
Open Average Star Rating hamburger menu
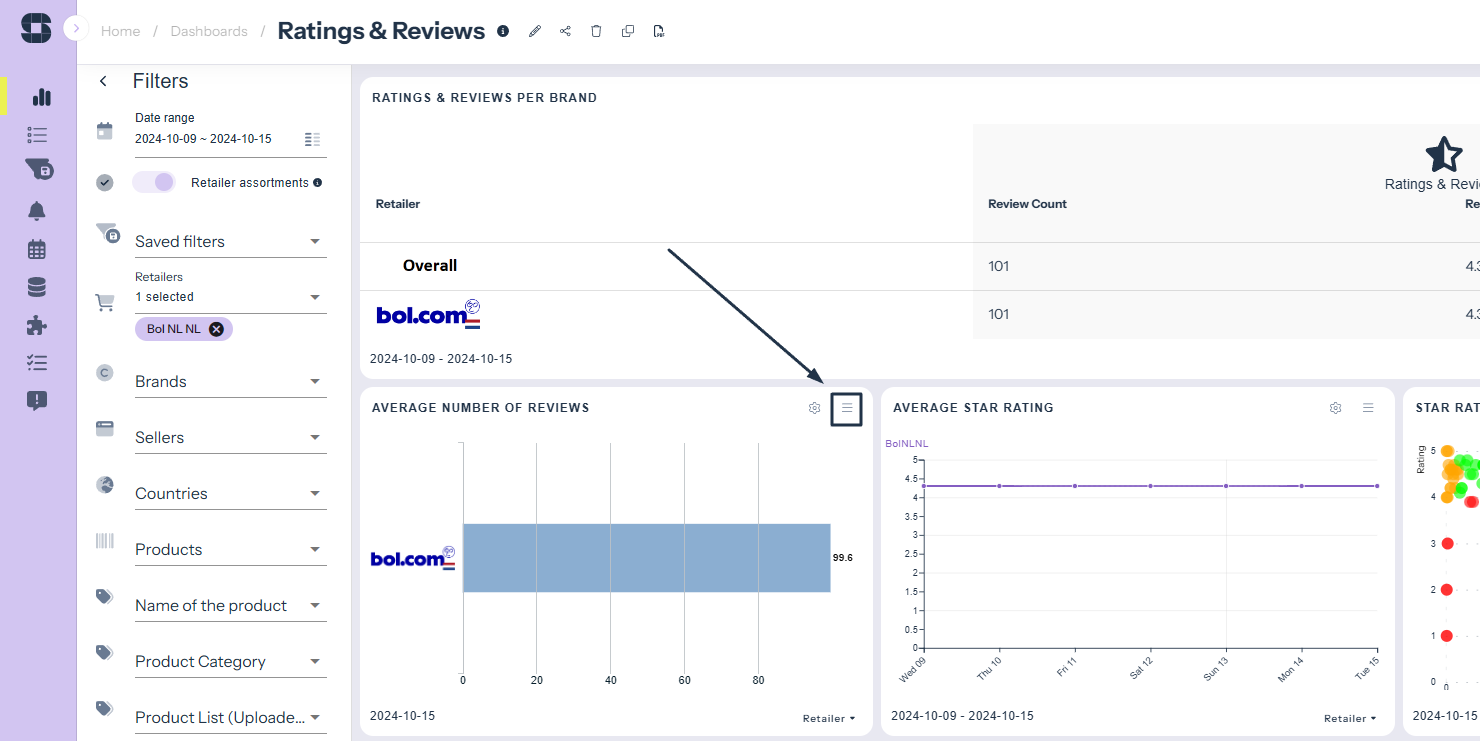(1368, 408)
